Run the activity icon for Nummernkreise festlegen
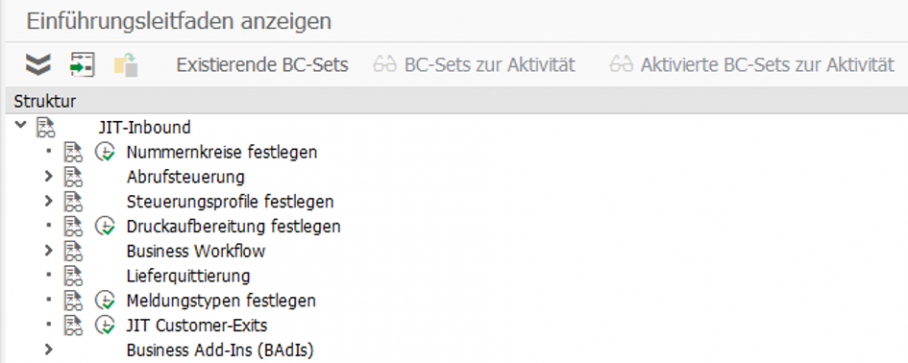The height and width of the screenshot is (363, 908). (105, 153)
